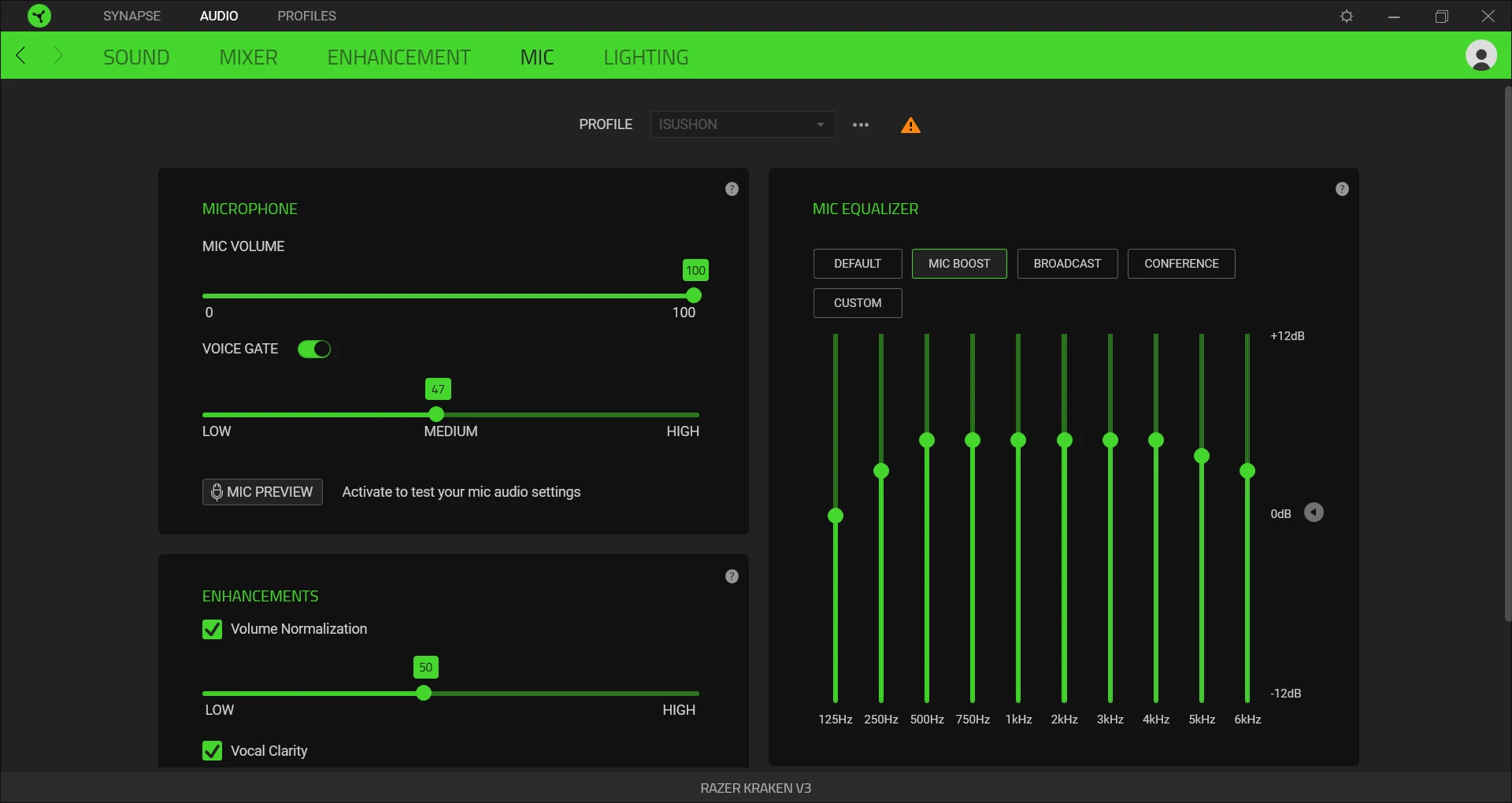
Task: Click the 125Hz equalizer band handle
Action: pos(836,516)
